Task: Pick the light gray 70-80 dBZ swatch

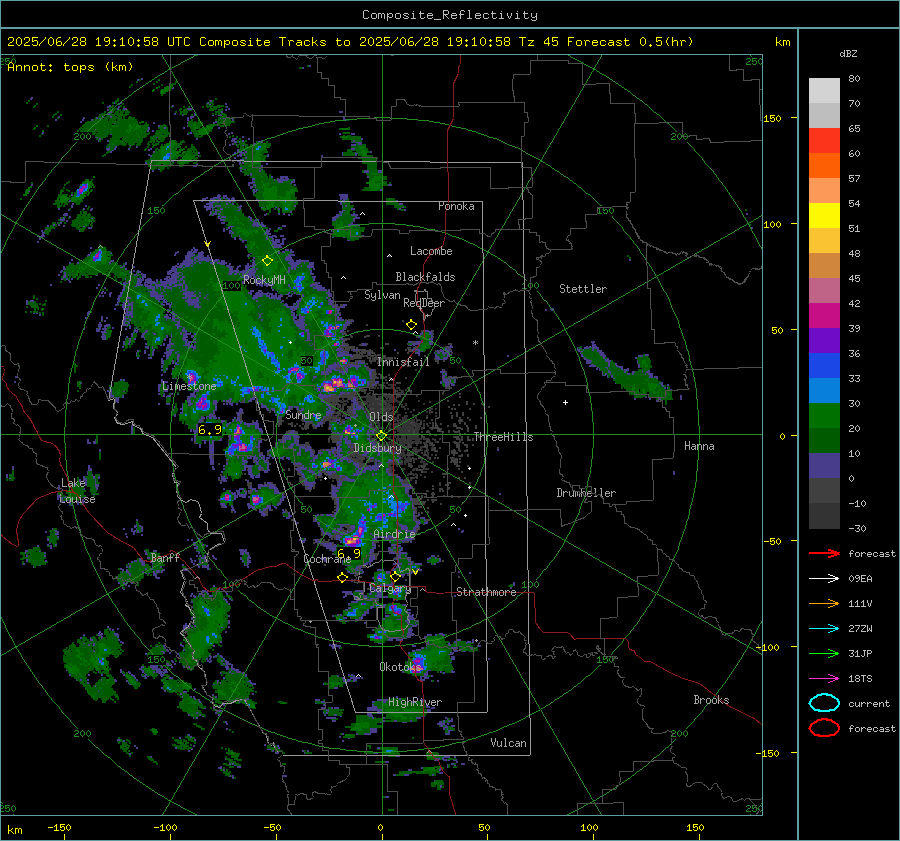Action: tap(824, 91)
